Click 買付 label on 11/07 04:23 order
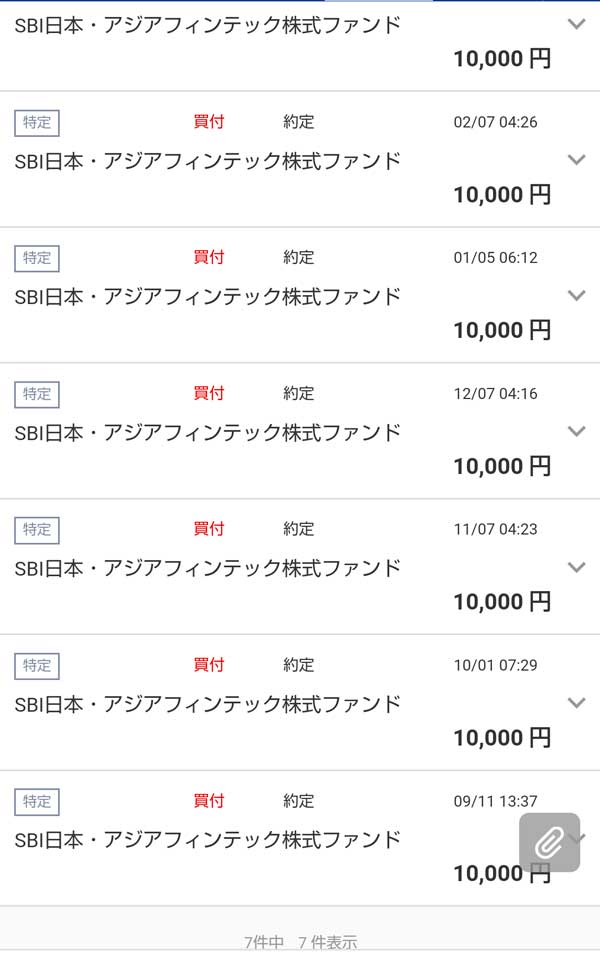 209,529
